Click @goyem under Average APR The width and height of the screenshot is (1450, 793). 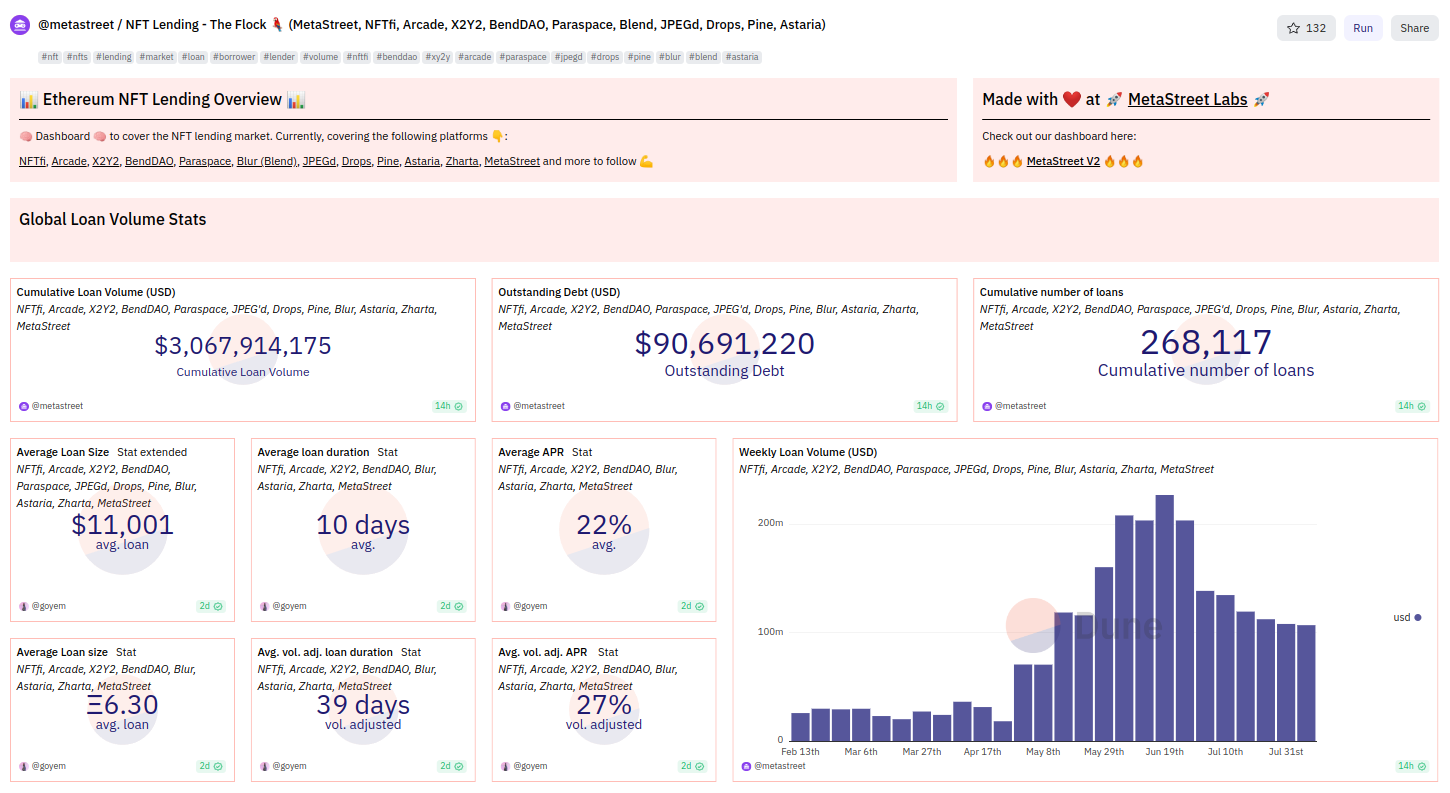[530, 606]
